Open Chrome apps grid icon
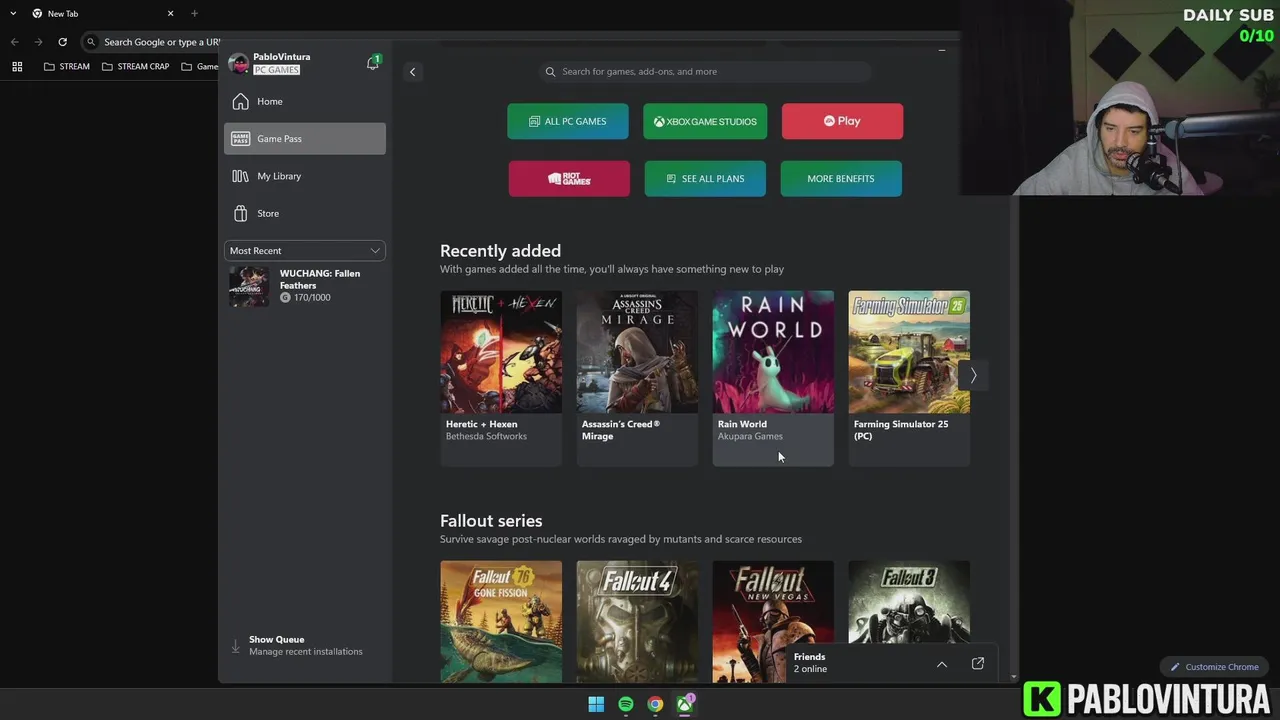 (17, 67)
